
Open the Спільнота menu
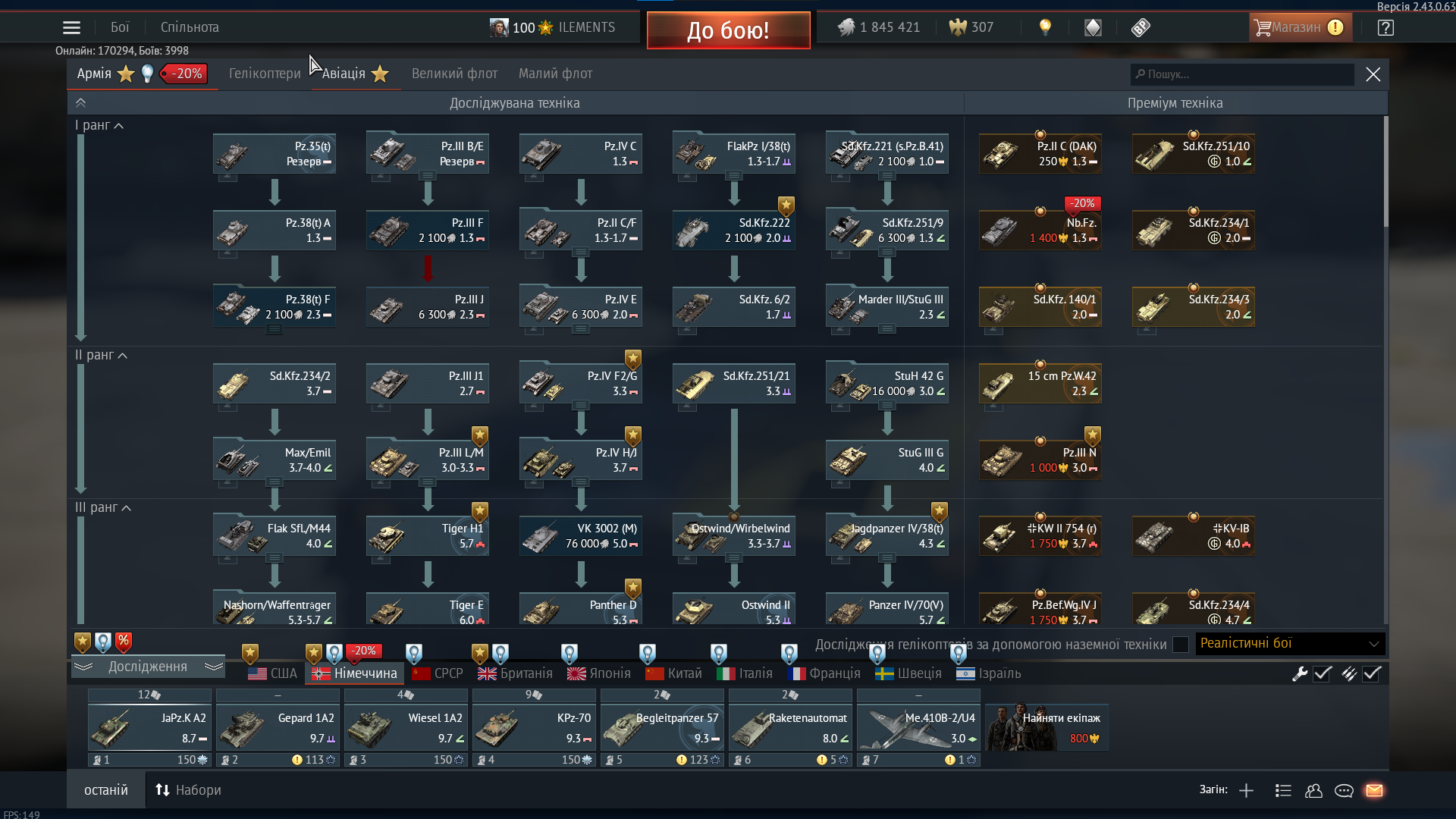click(x=190, y=27)
